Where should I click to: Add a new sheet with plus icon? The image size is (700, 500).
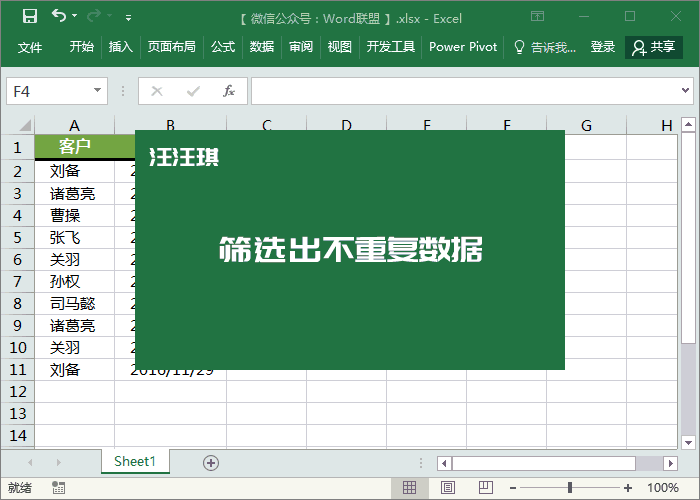pyautogui.click(x=211, y=463)
